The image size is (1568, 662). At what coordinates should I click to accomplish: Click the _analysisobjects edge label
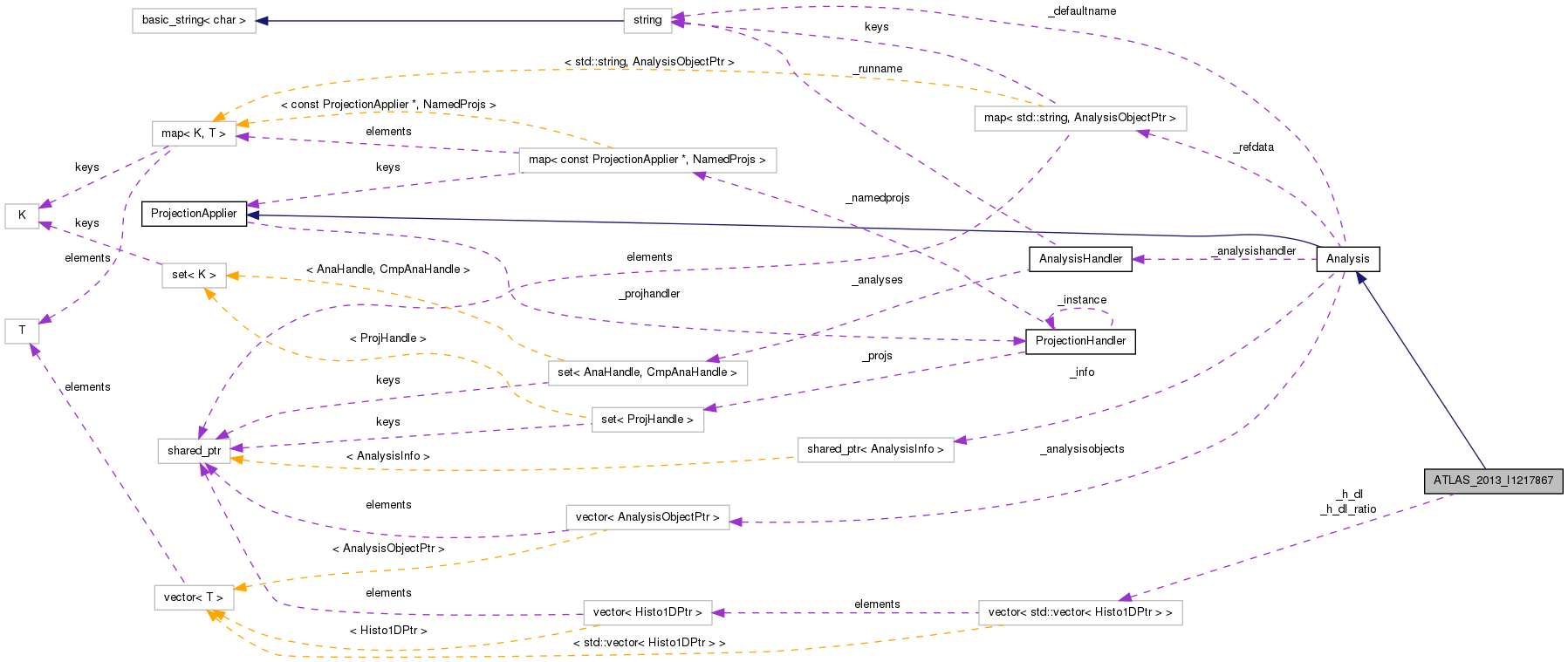pyautogui.click(x=1082, y=449)
